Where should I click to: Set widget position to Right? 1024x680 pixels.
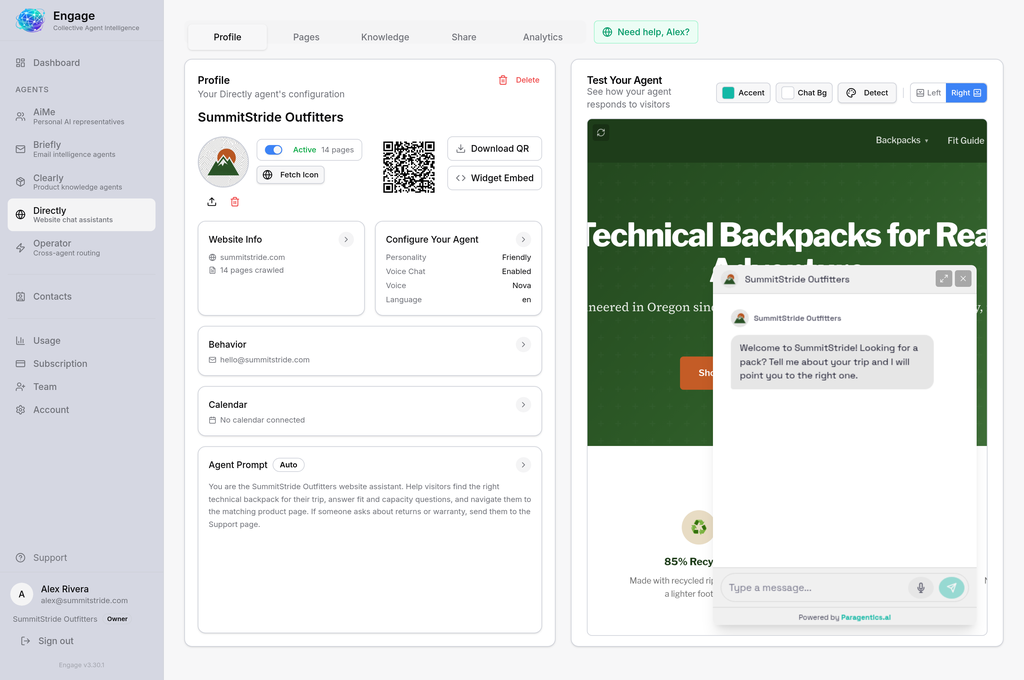[x=966, y=93]
